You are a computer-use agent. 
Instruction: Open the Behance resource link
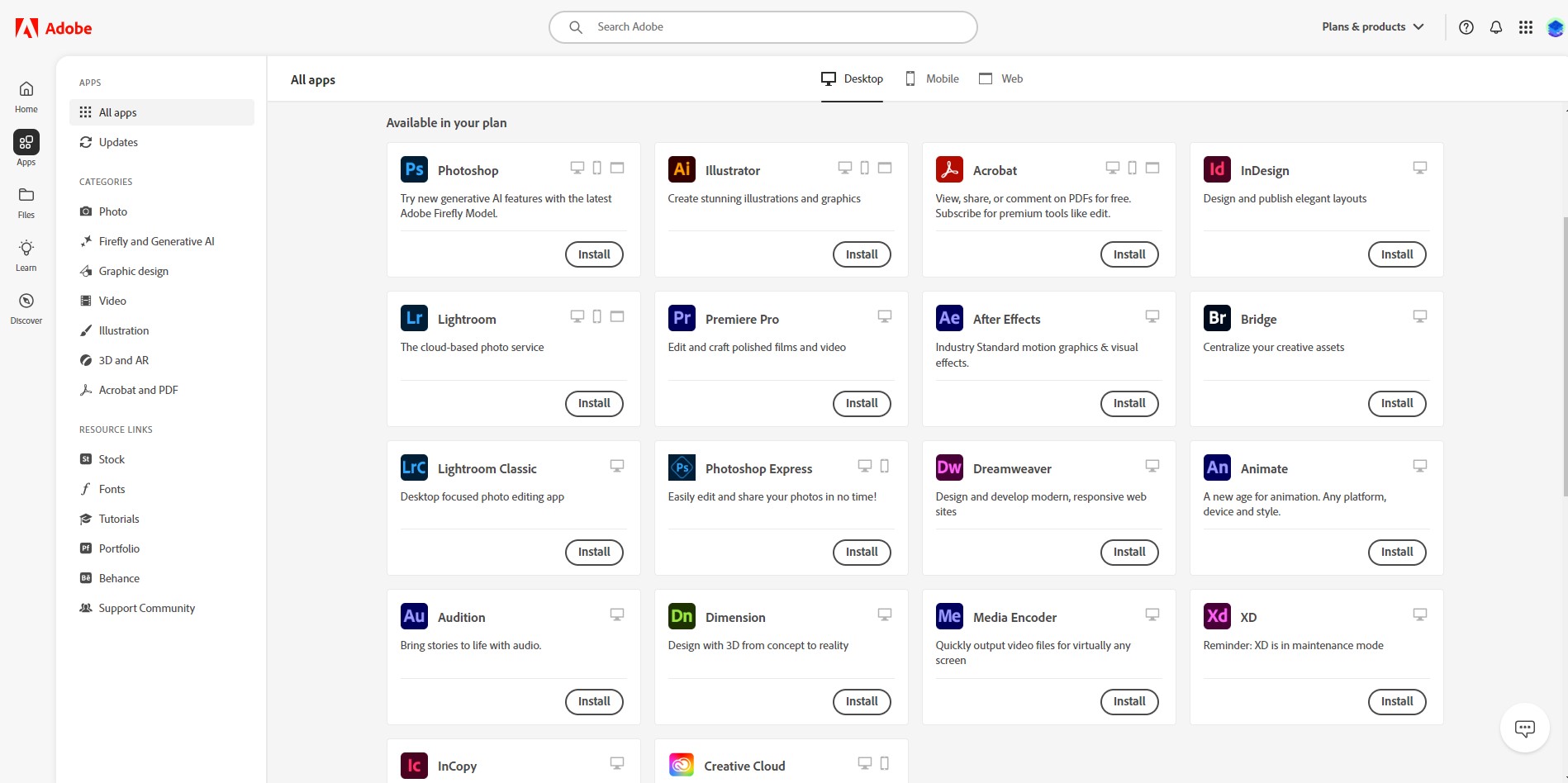click(162, 578)
